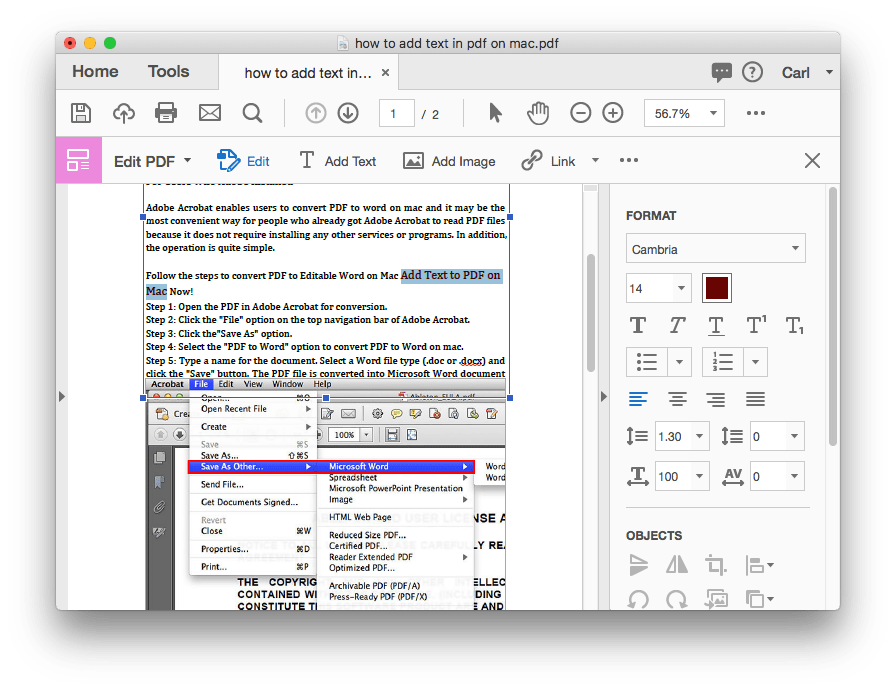
Task: Zoom out using the minus icon
Action: point(581,113)
